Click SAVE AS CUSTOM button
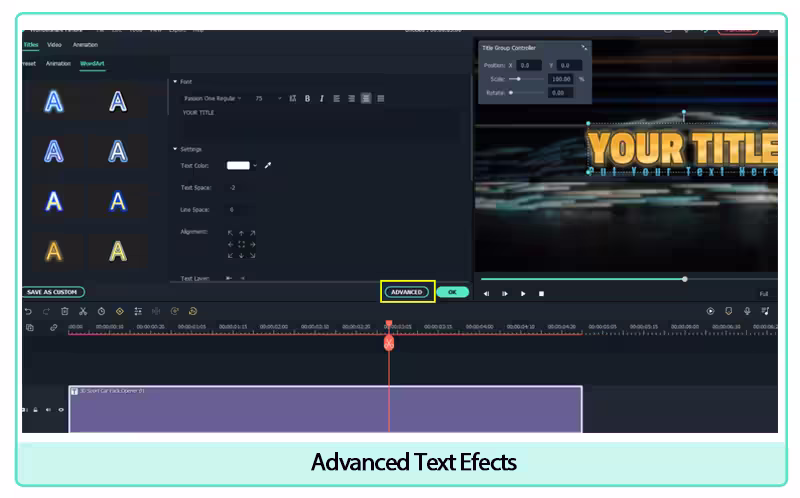Screen dimensions: 800x498 pos(52,292)
